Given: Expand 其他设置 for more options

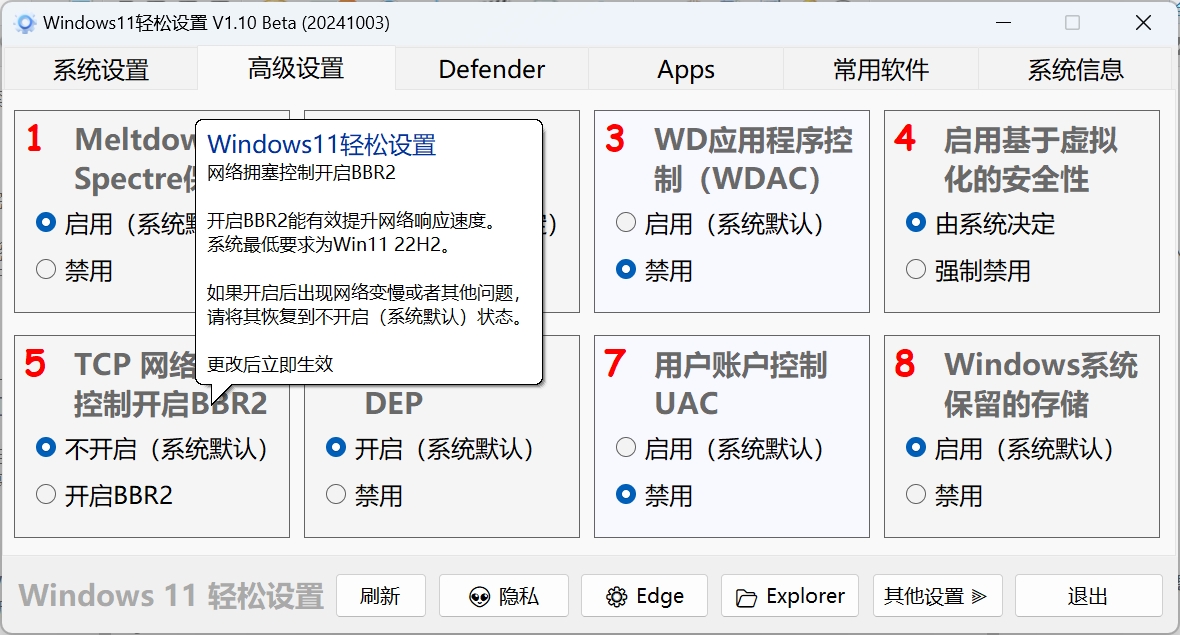Looking at the screenshot, I should (x=937, y=596).
